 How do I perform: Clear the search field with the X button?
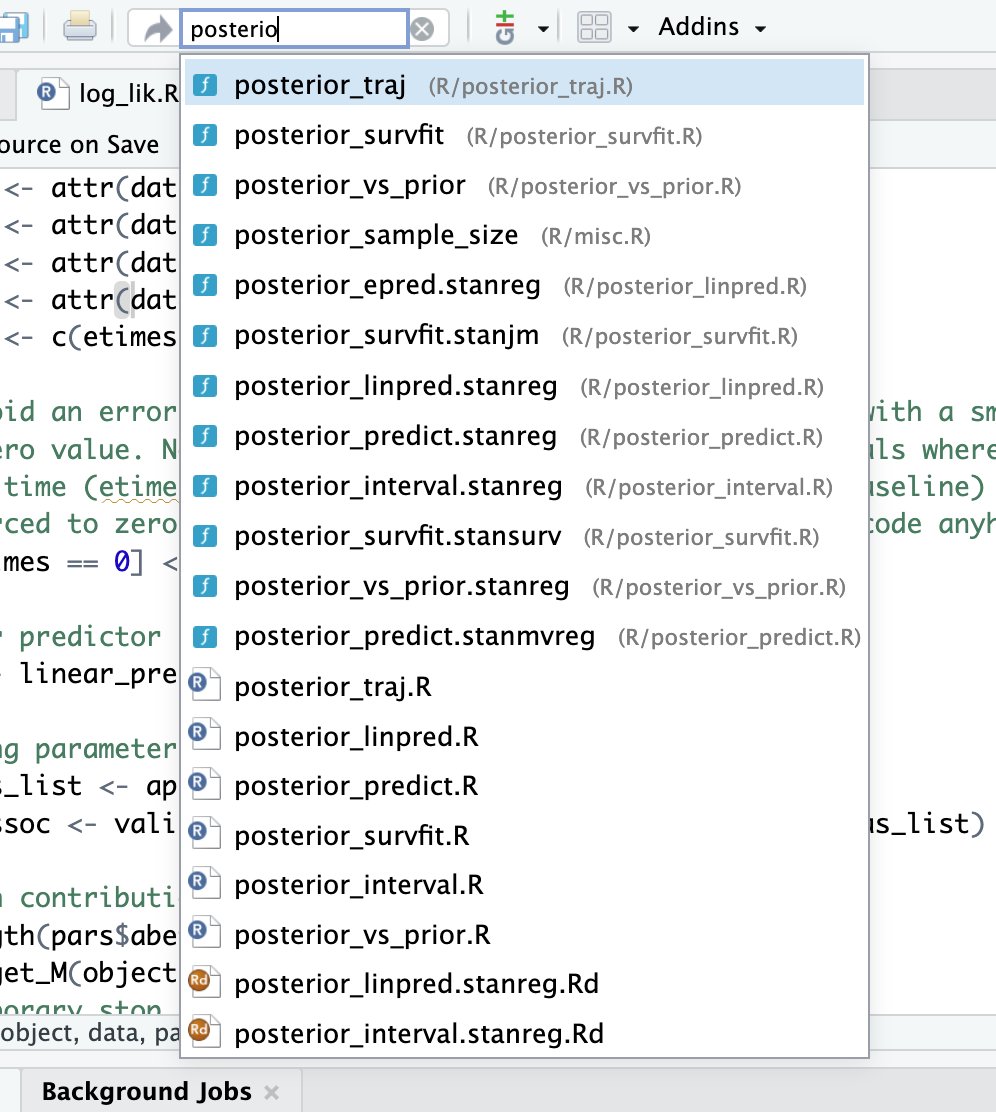[x=422, y=29]
